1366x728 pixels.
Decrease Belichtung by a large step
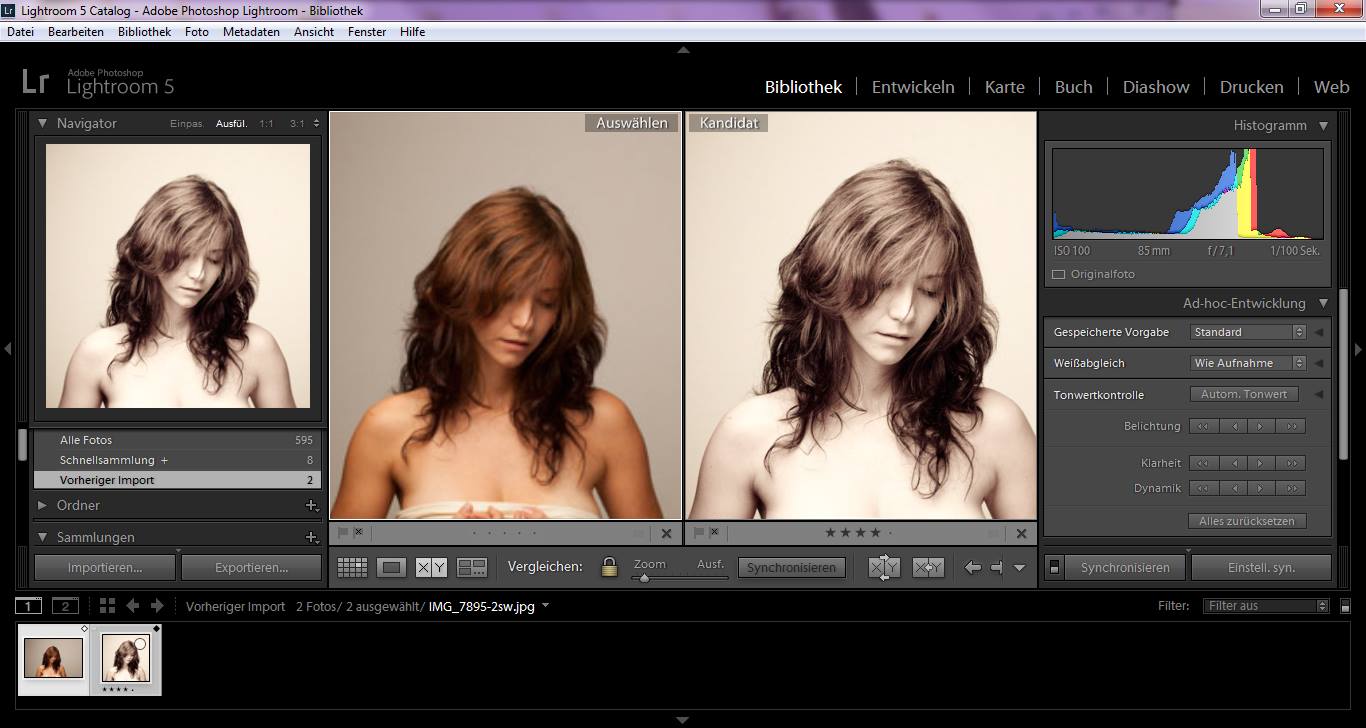click(1203, 426)
